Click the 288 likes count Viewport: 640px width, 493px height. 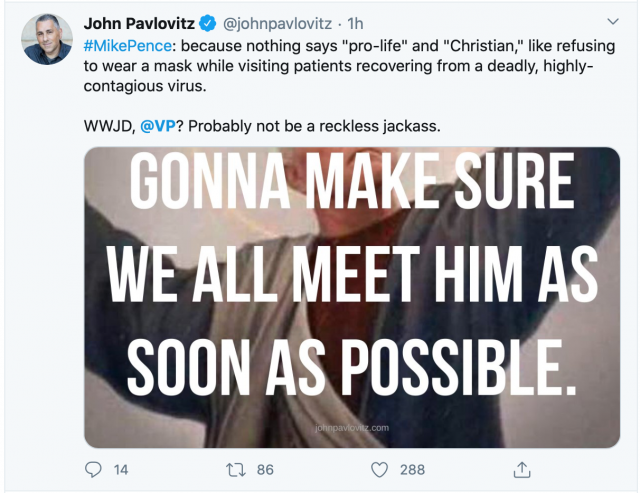[x=412, y=469]
